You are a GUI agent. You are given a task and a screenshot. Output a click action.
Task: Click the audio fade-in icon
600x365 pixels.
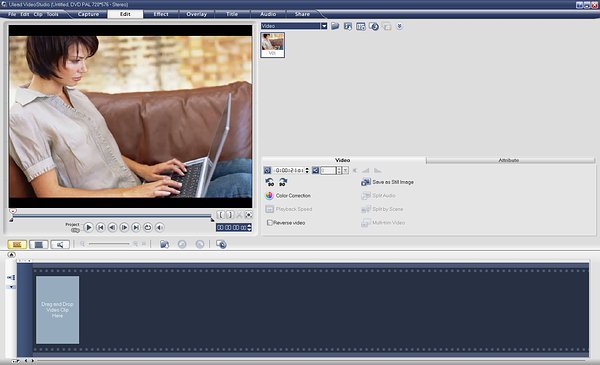pyautogui.click(x=366, y=170)
